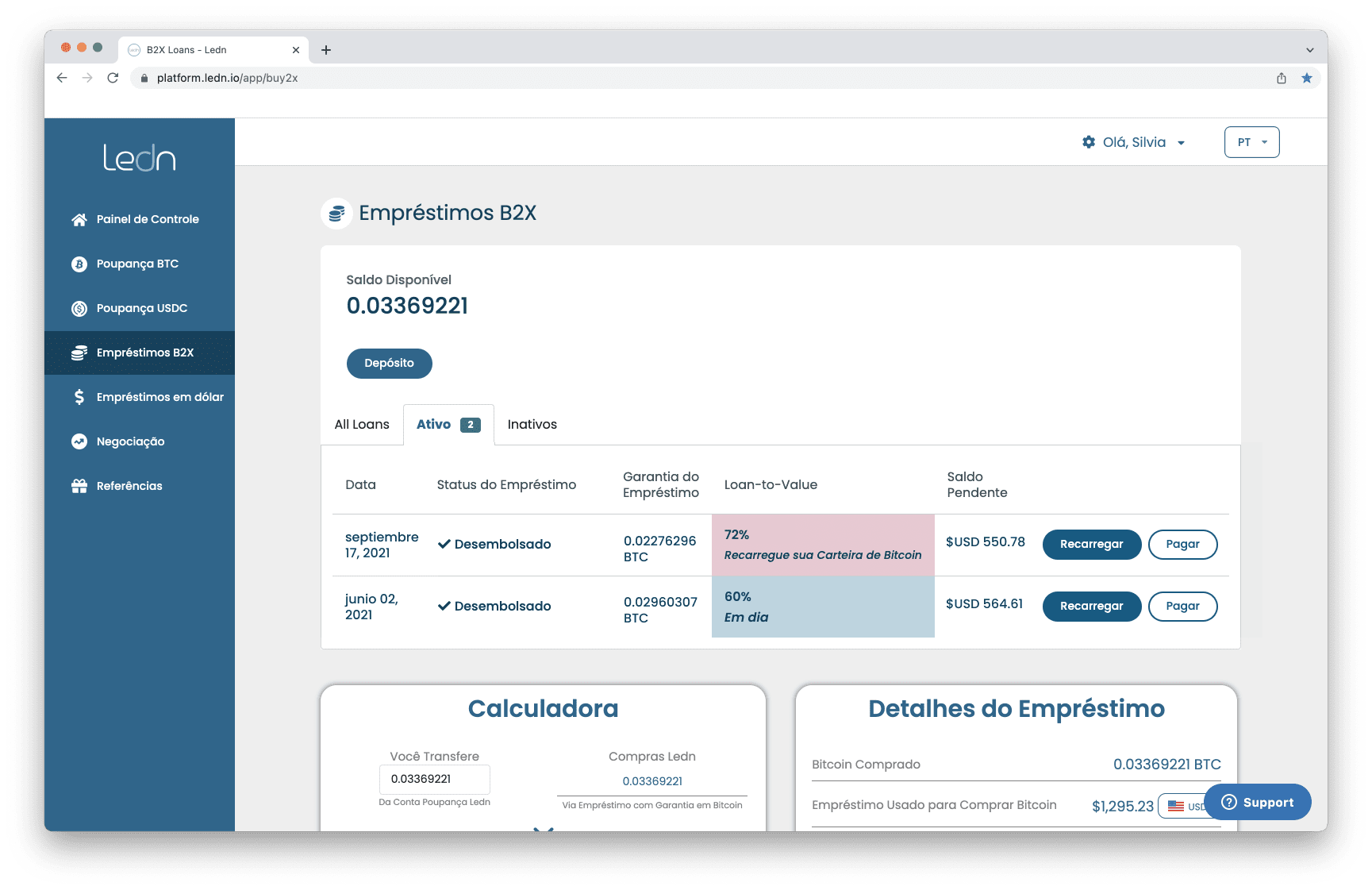Open the Referências page

[140, 486]
